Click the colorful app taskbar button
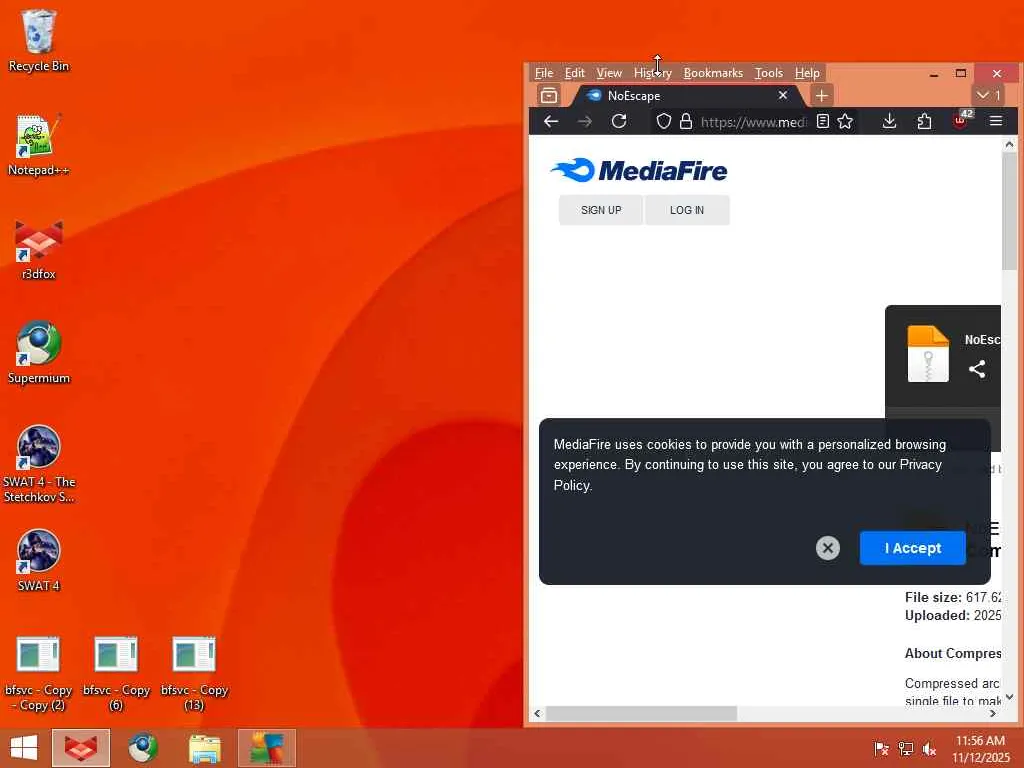The width and height of the screenshot is (1024, 768). point(266,748)
